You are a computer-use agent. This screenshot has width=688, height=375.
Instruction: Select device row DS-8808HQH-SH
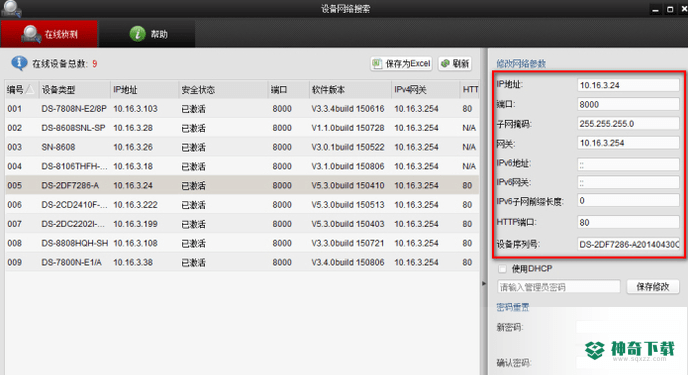tap(242, 243)
